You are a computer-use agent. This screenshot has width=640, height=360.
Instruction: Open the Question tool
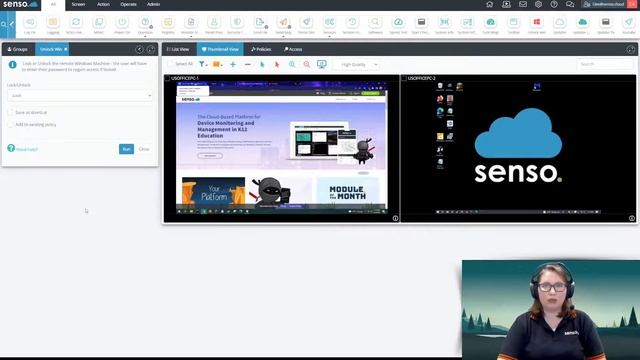click(x=145, y=24)
